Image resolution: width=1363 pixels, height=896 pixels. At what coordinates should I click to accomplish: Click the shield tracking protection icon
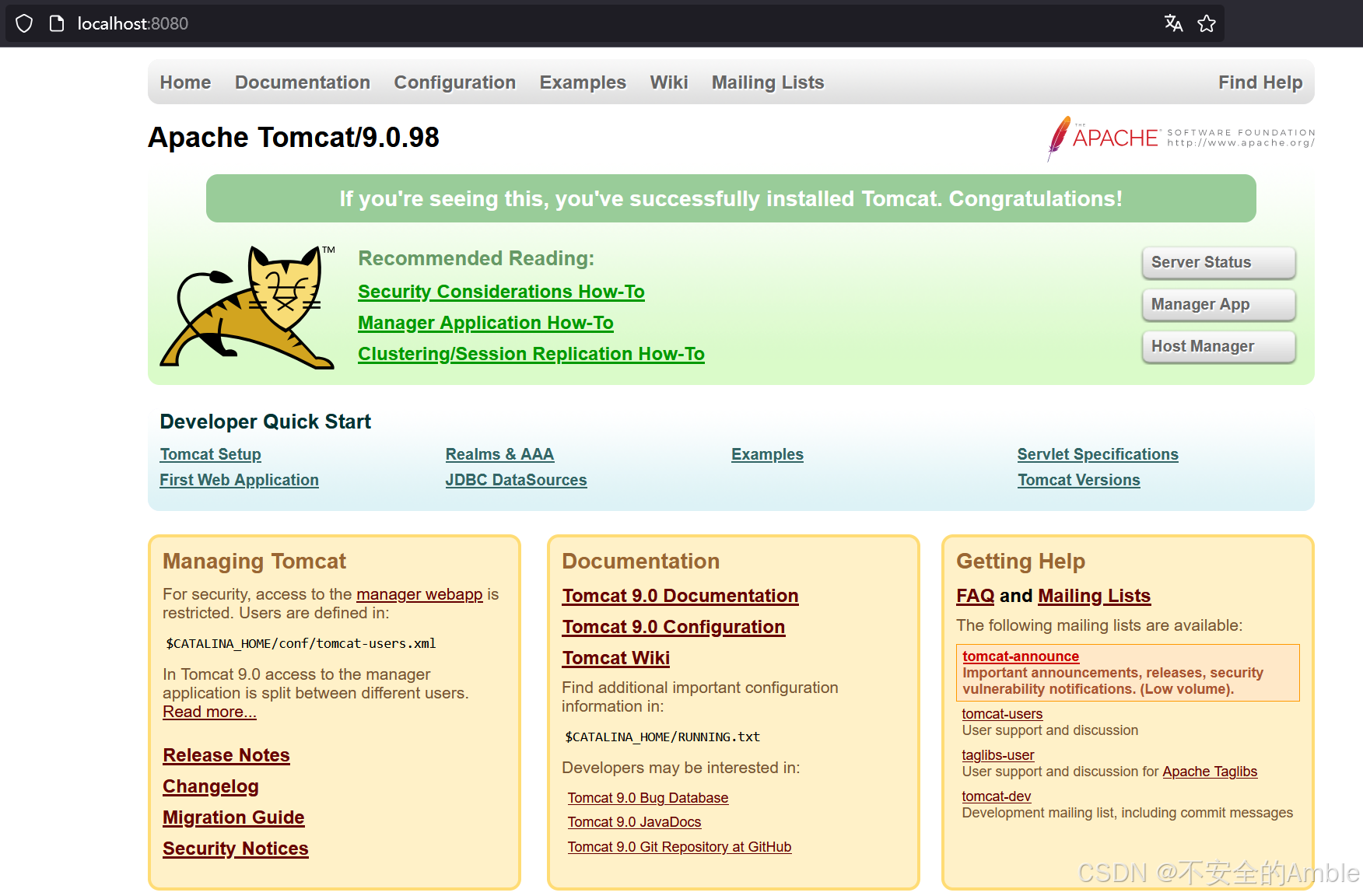(24, 23)
